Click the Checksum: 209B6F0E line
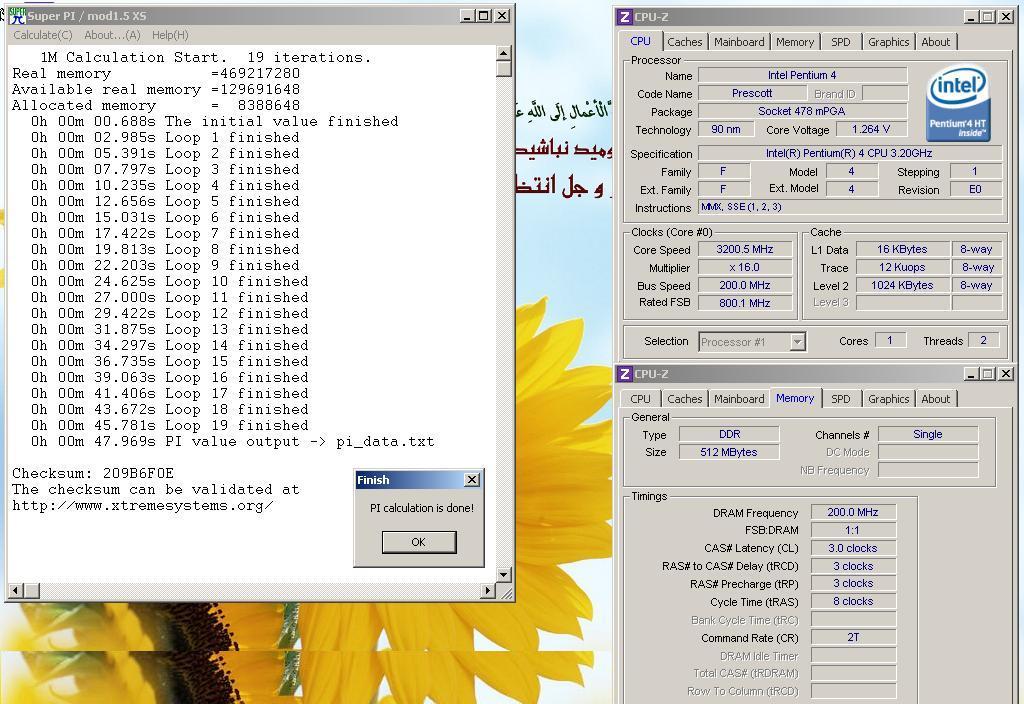 tap(93, 473)
